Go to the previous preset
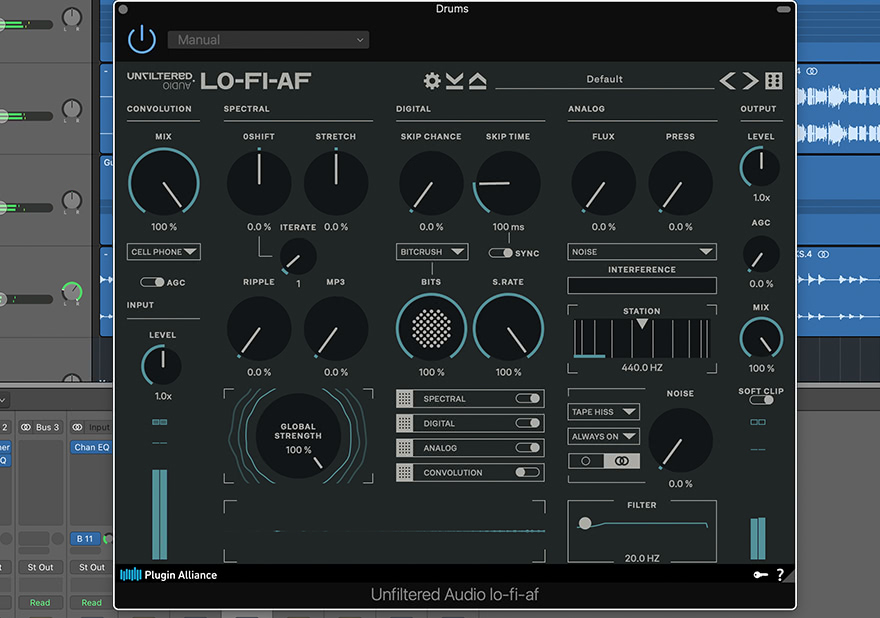The image size is (880, 618). pos(728,81)
